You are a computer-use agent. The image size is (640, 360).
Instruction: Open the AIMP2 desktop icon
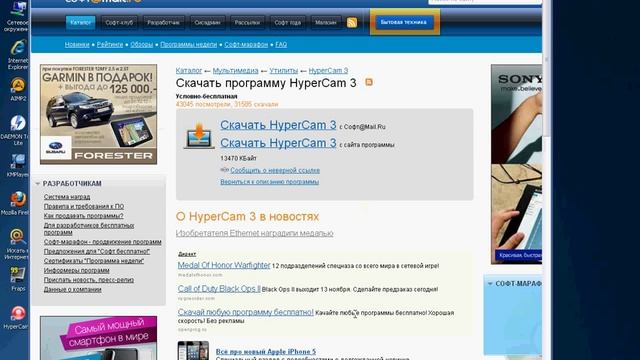(18, 90)
